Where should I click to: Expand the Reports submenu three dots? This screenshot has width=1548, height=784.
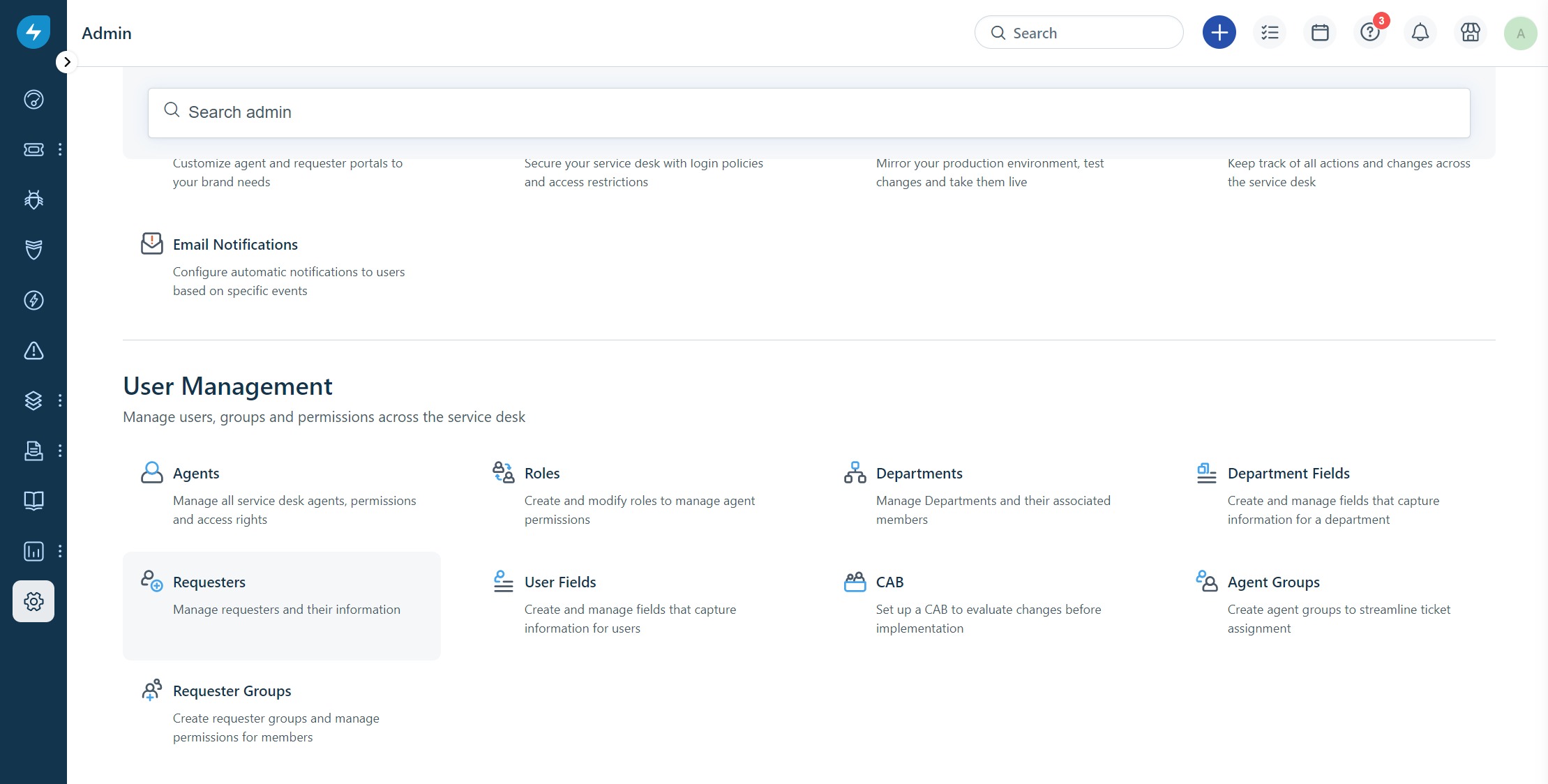(60, 551)
